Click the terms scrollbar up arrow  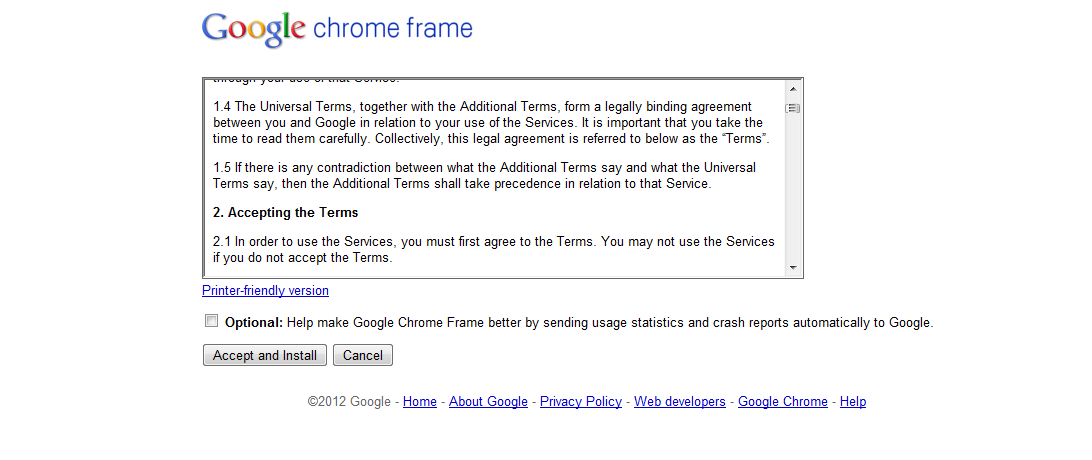coord(793,89)
